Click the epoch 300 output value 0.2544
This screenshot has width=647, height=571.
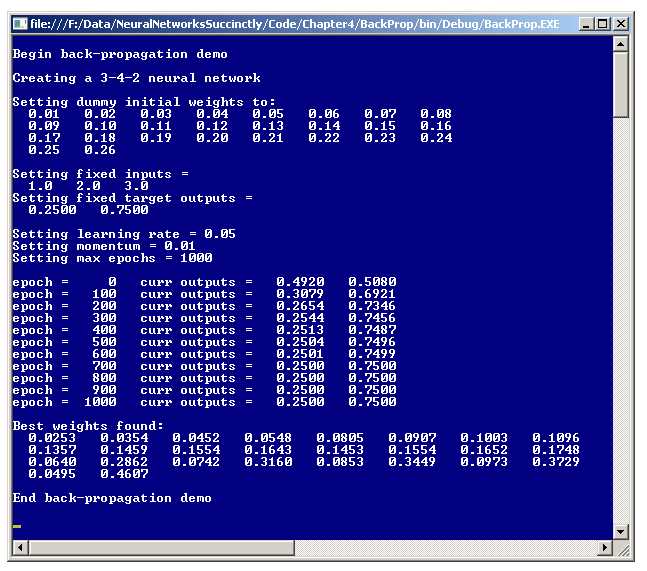point(300,318)
